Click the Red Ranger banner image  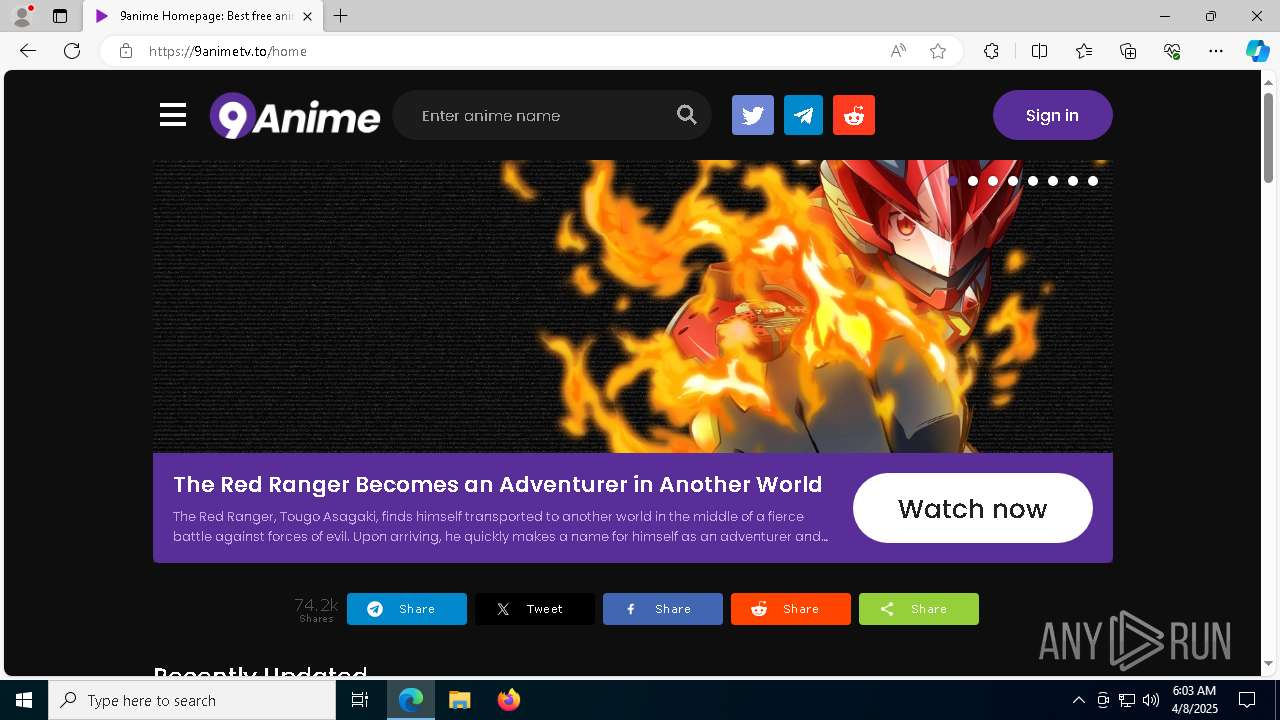pyautogui.click(x=632, y=306)
